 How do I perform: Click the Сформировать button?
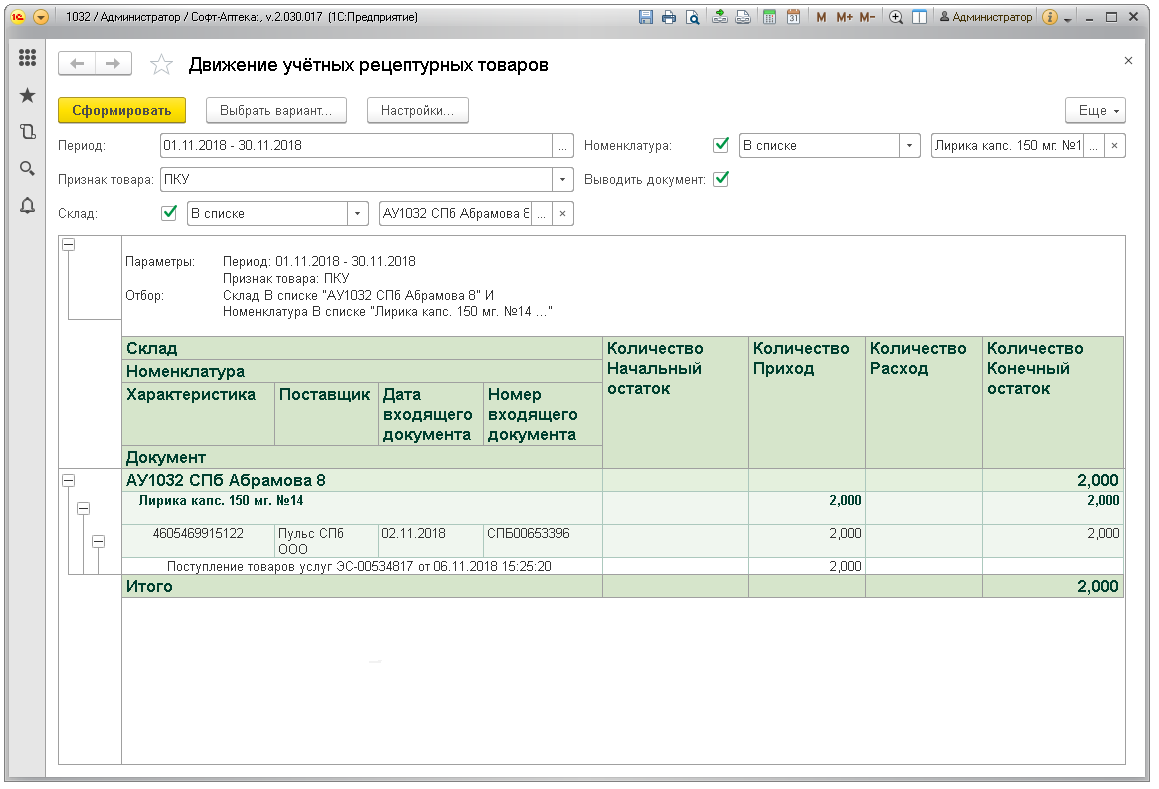(122, 111)
